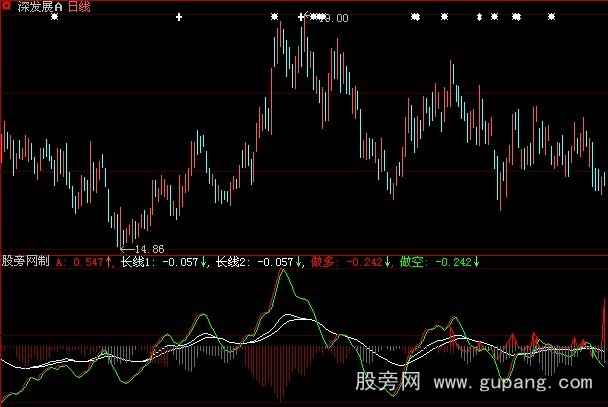
Task: Click the green down arrow after 做空 value
Action: 476,262
